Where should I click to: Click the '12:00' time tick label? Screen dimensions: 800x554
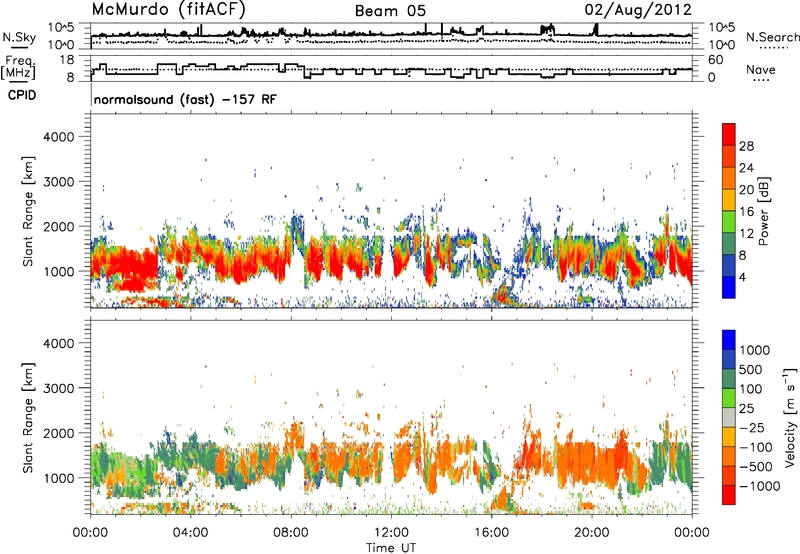[x=391, y=533]
